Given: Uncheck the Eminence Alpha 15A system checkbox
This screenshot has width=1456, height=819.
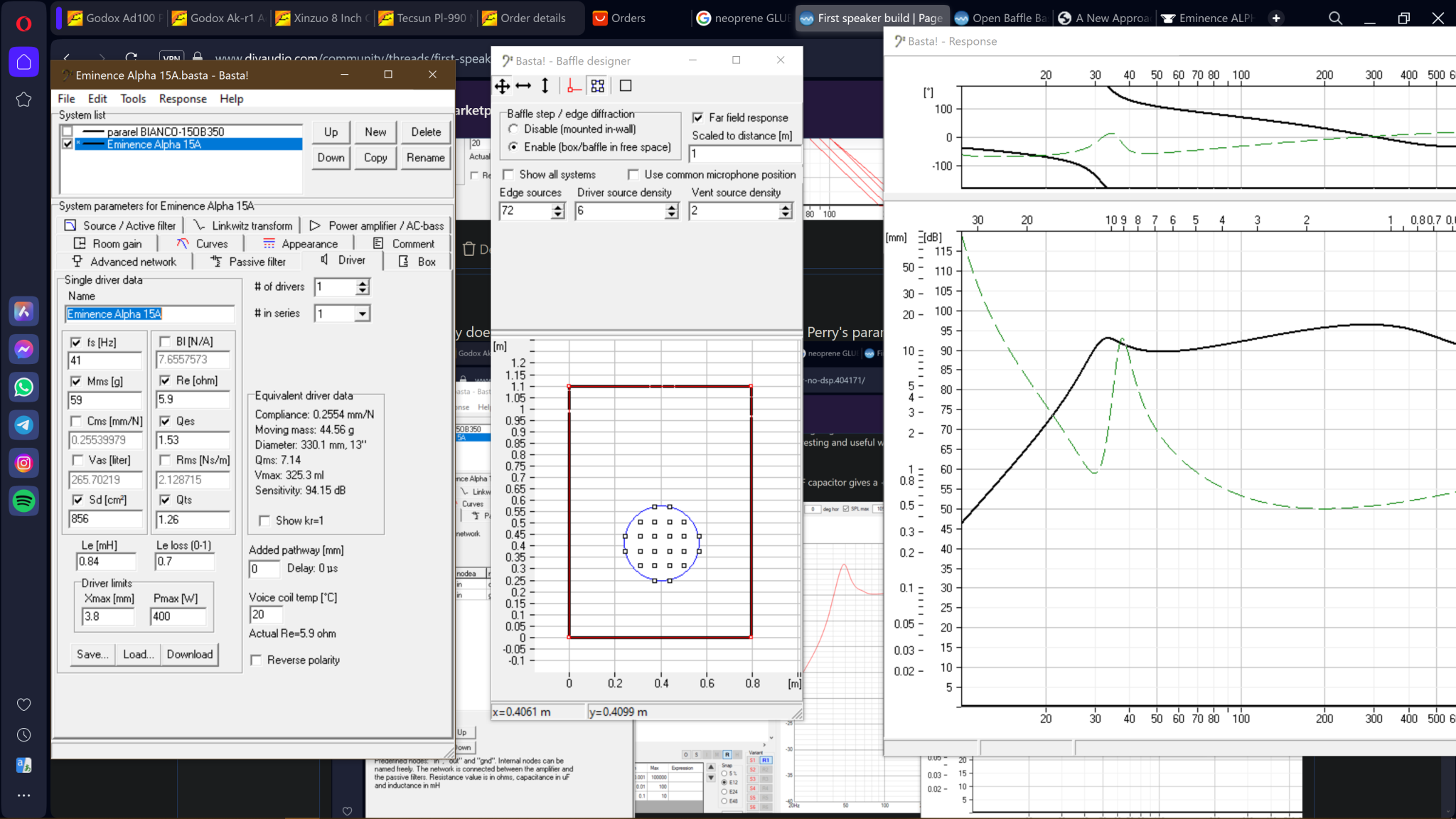Looking at the screenshot, I should click(68, 144).
